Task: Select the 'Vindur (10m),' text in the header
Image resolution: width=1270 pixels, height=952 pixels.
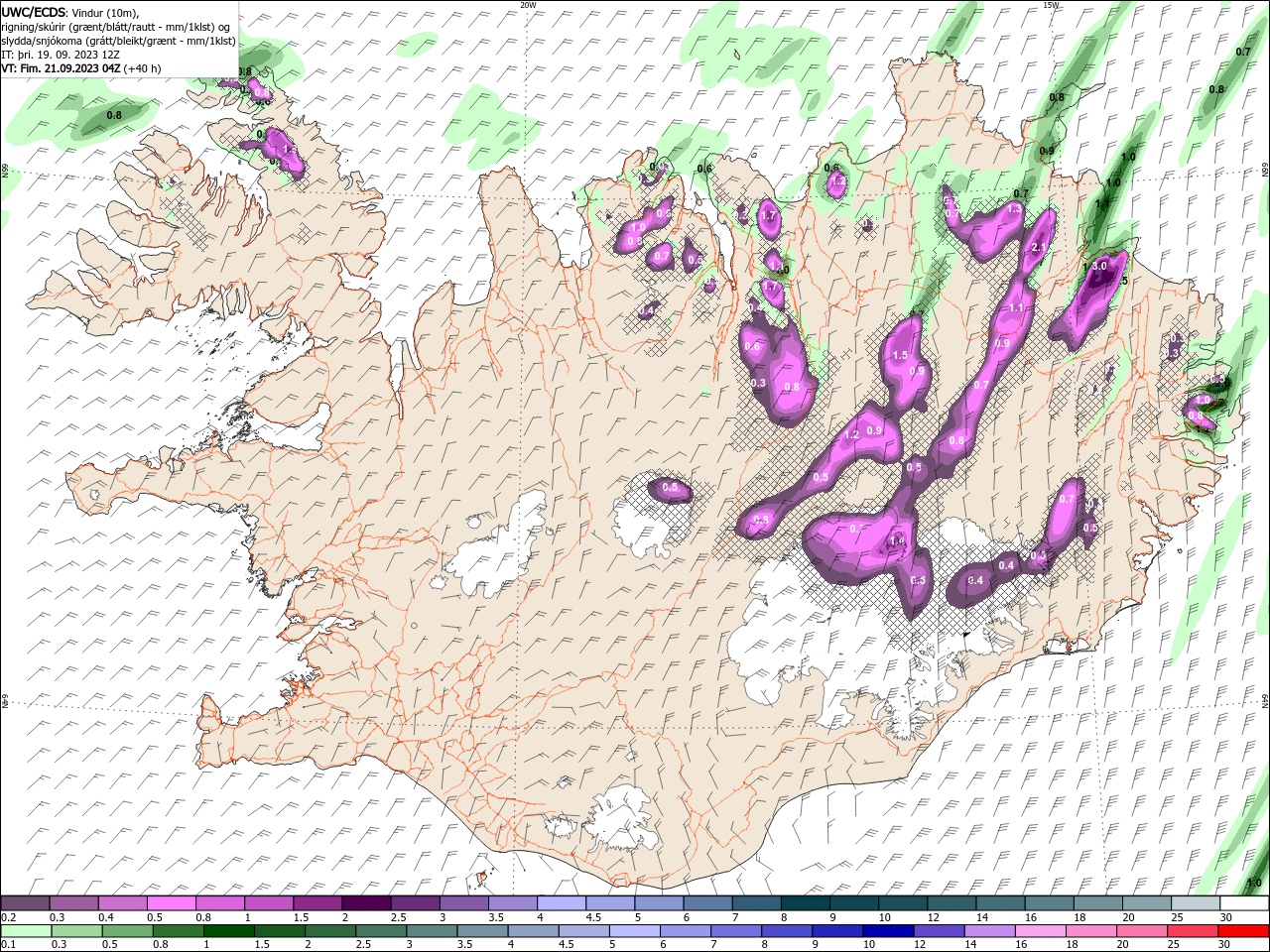Action: pyautogui.click(x=105, y=12)
